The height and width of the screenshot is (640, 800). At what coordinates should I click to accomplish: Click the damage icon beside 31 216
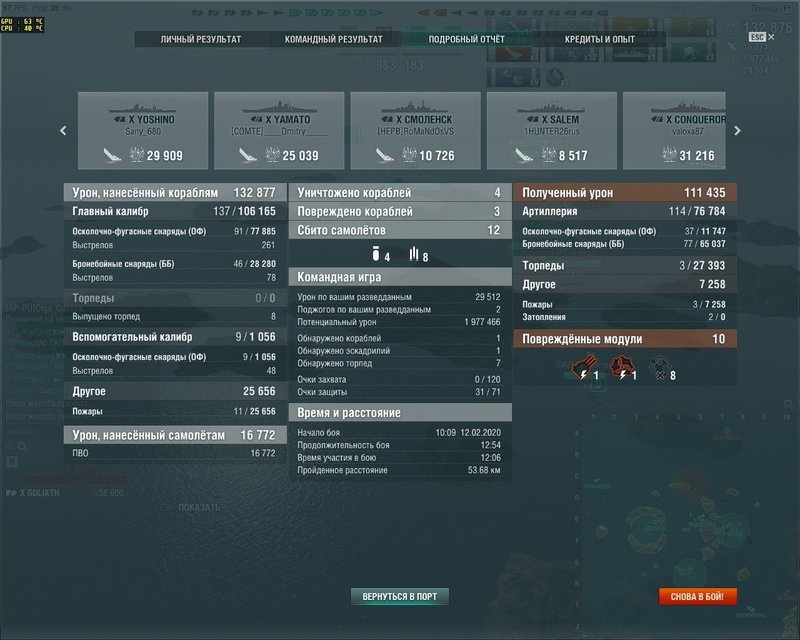[x=669, y=154]
